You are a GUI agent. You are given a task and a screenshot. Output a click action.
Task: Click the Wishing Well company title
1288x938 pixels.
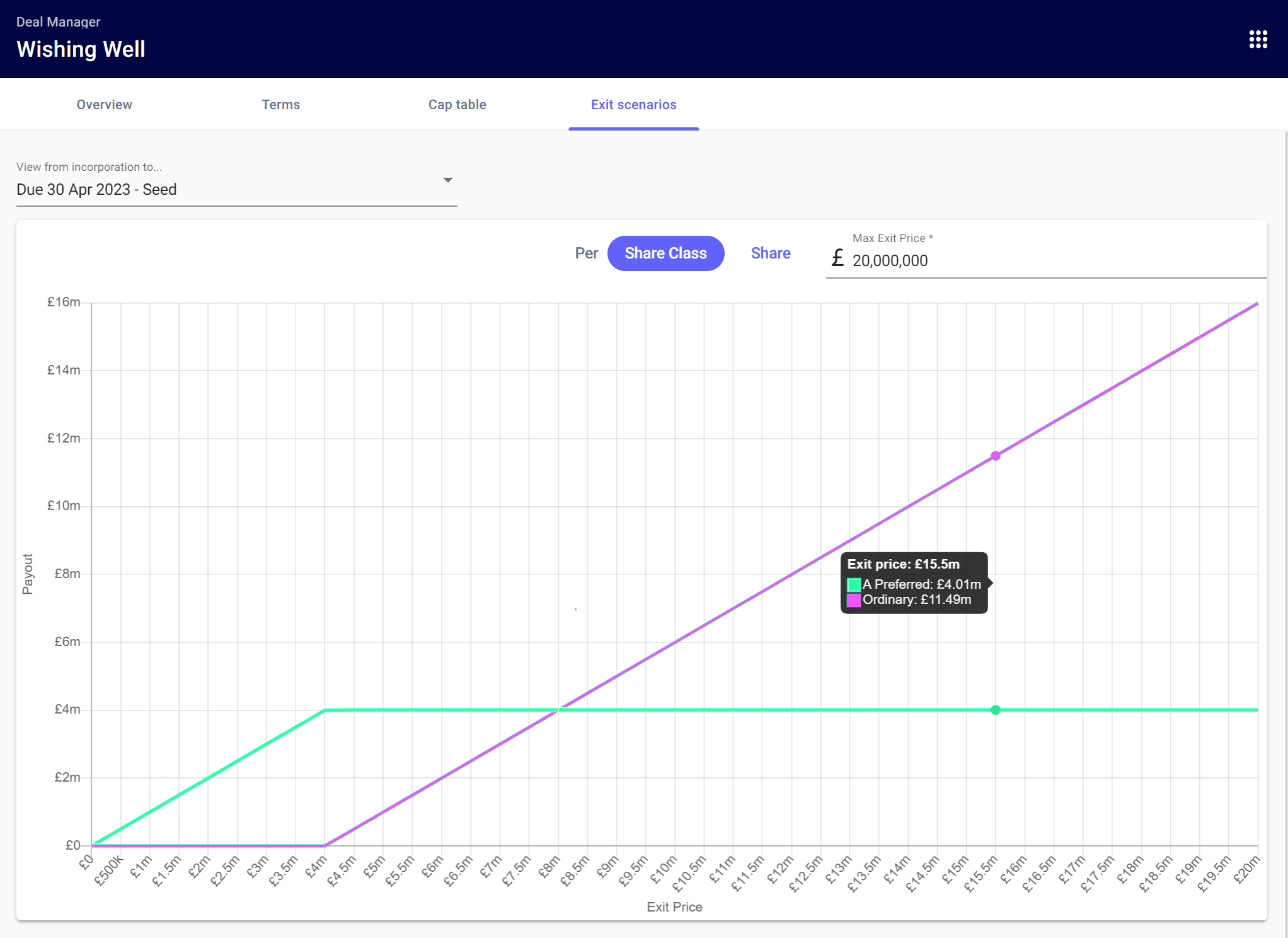pyautogui.click(x=81, y=49)
